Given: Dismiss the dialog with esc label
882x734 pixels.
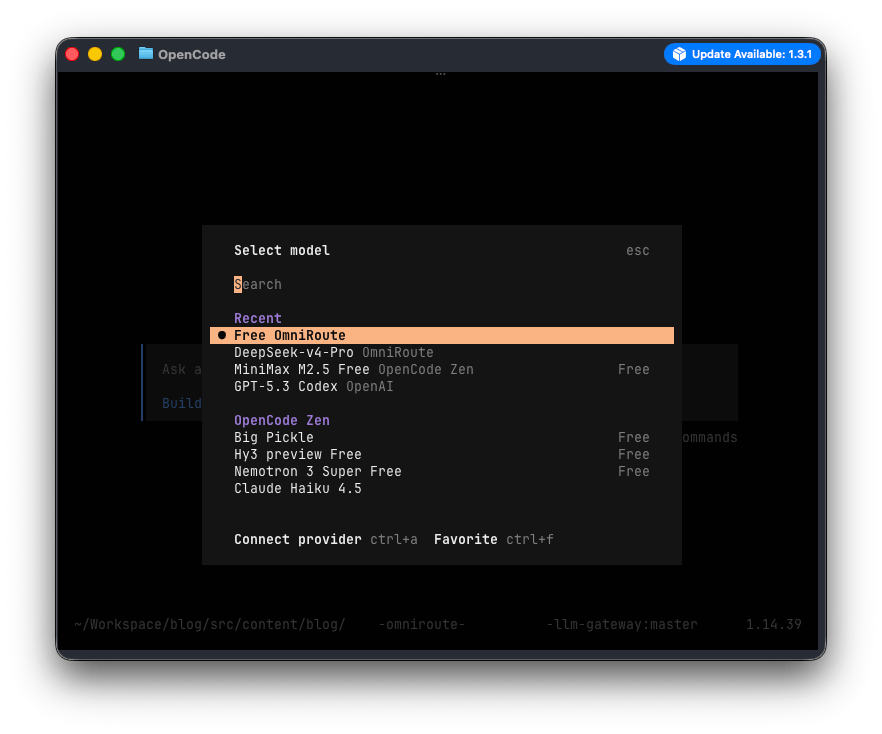Looking at the screenshot, I should 638,251.
